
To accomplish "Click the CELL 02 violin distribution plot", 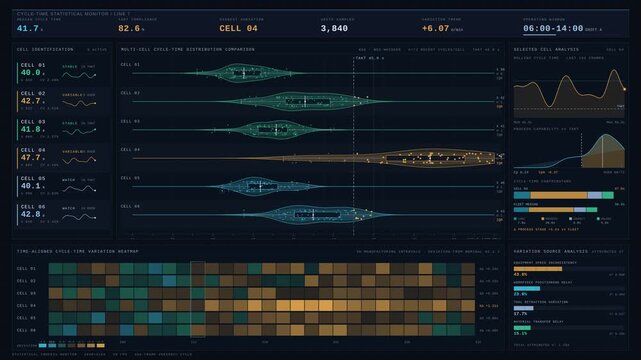I will [305, 101].
